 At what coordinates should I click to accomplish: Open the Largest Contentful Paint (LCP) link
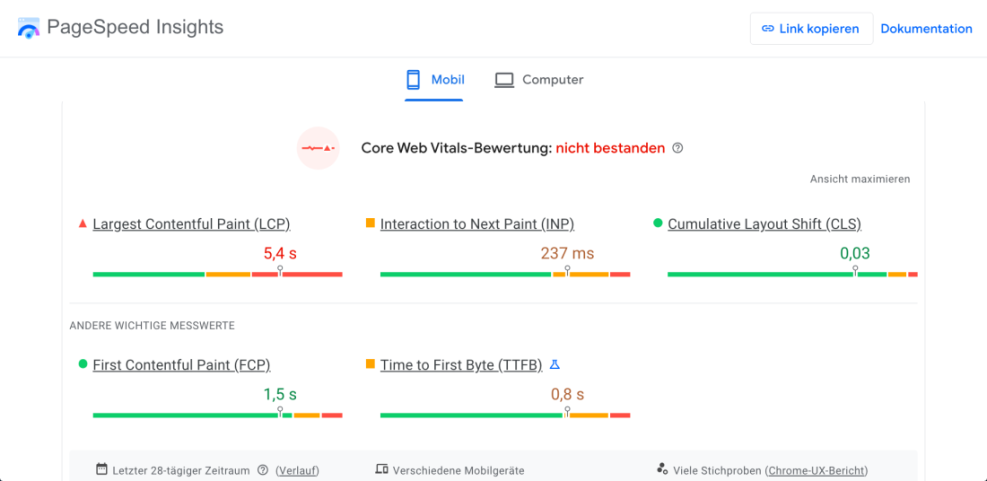(191, 224)
